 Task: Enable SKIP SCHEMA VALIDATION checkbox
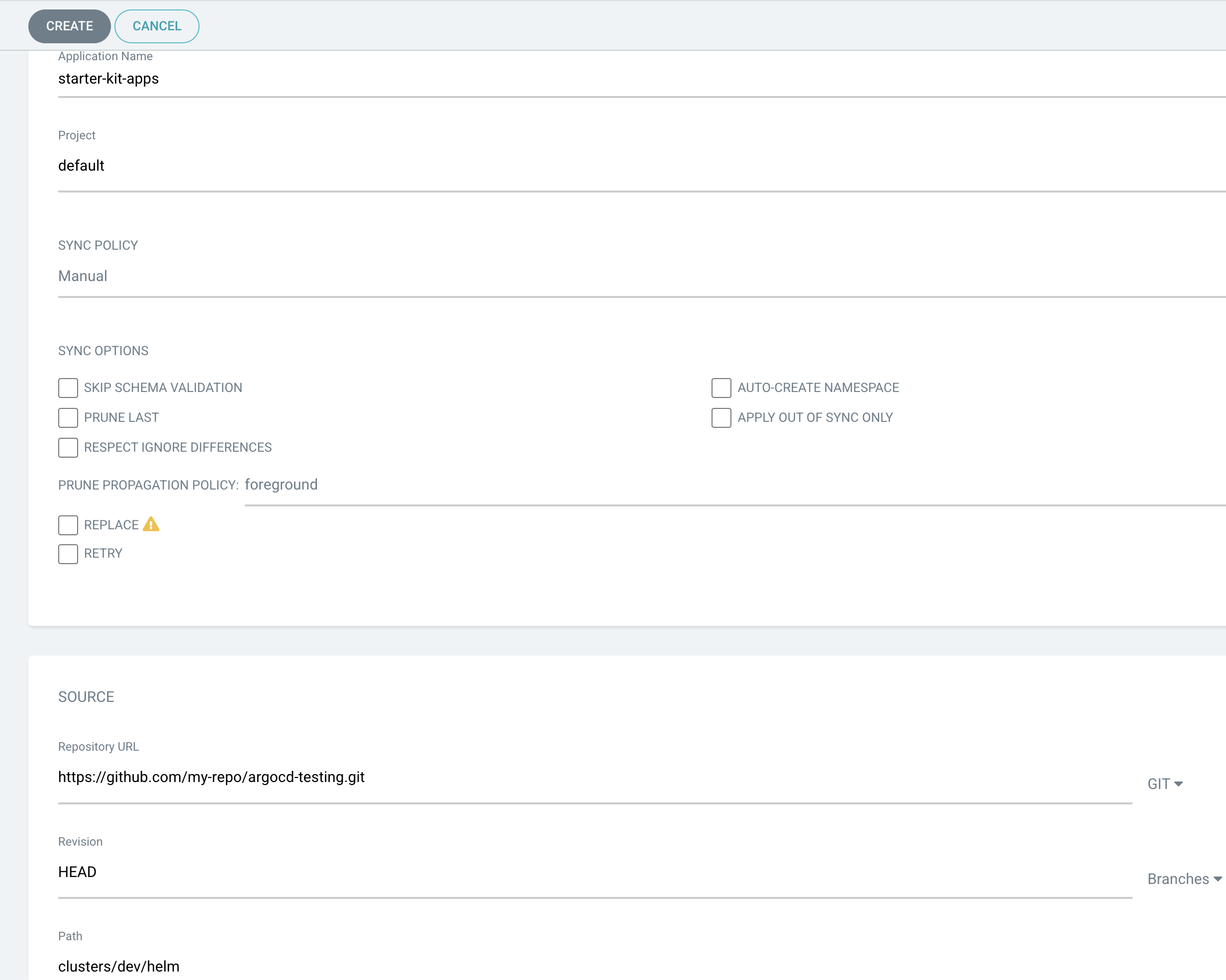[x=68, y=388]
